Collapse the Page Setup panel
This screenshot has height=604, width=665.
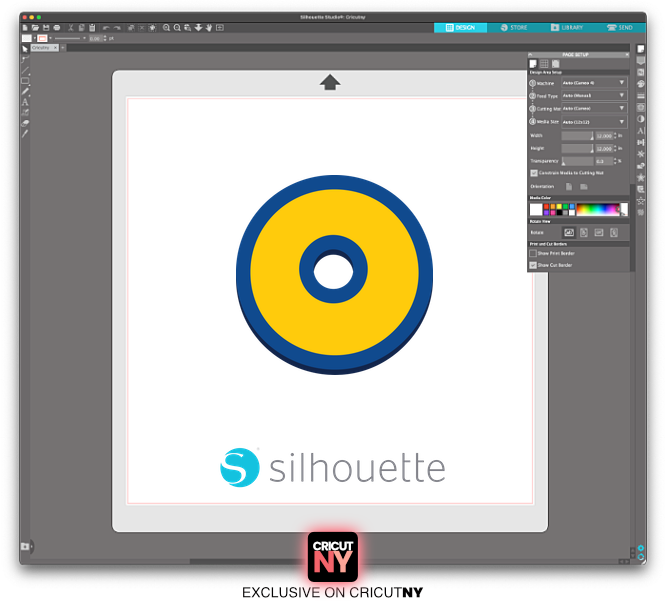pyautogui.click(x=530, y=55)
